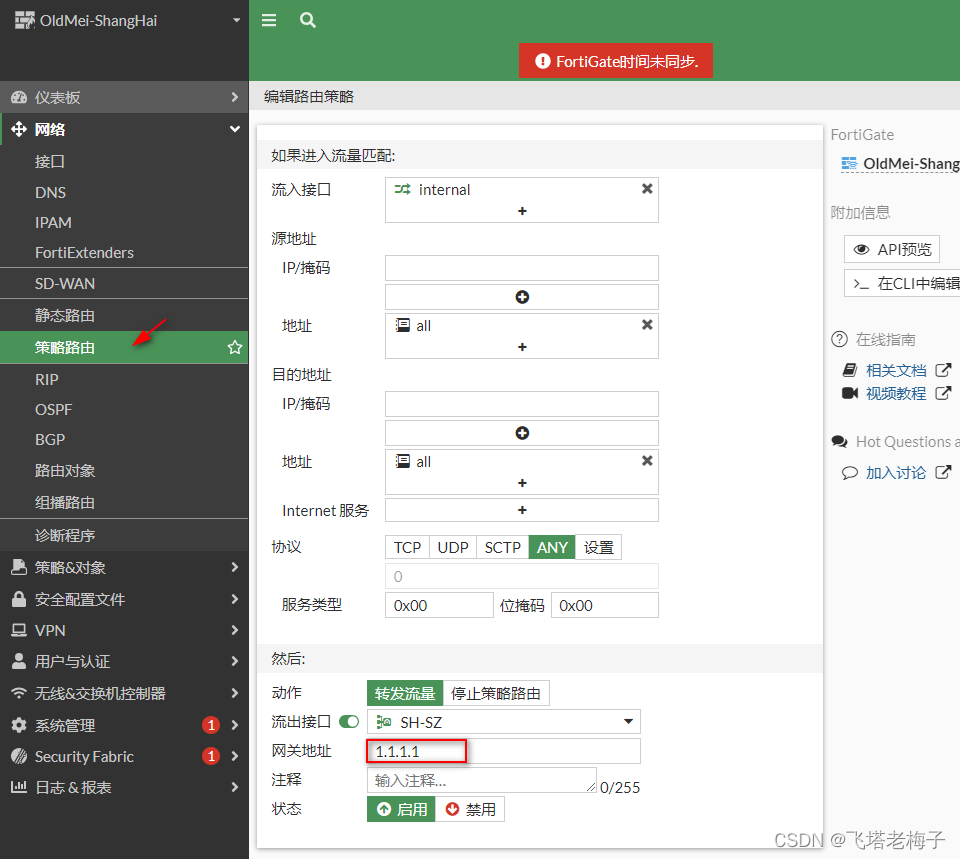960x859 pixels.
Task: Click the API预览 button
Action: (x=892, y=249)
